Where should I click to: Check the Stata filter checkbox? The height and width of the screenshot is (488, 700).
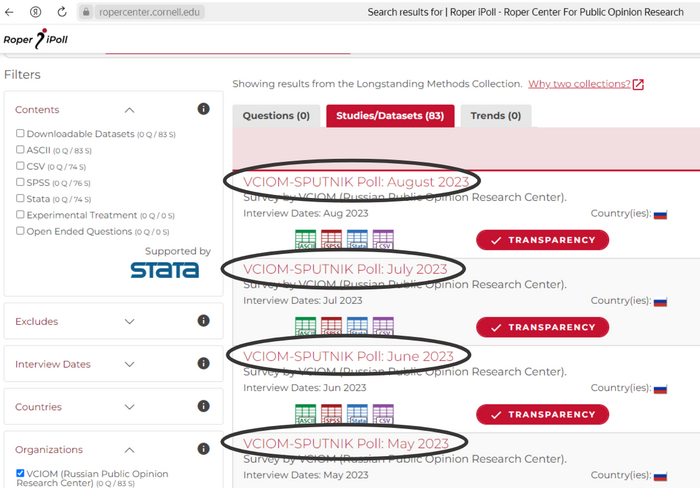pyautogui.click(x=20, y=198)
